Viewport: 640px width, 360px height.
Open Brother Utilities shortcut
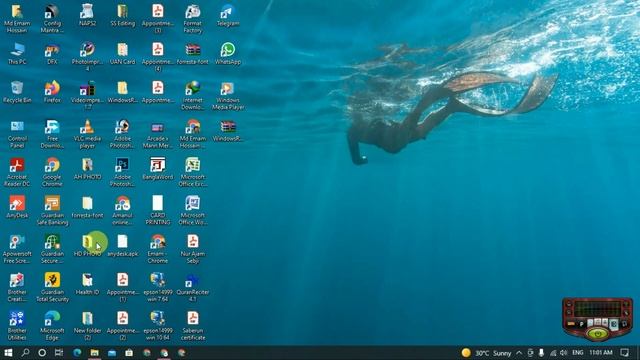click(17, 326)
